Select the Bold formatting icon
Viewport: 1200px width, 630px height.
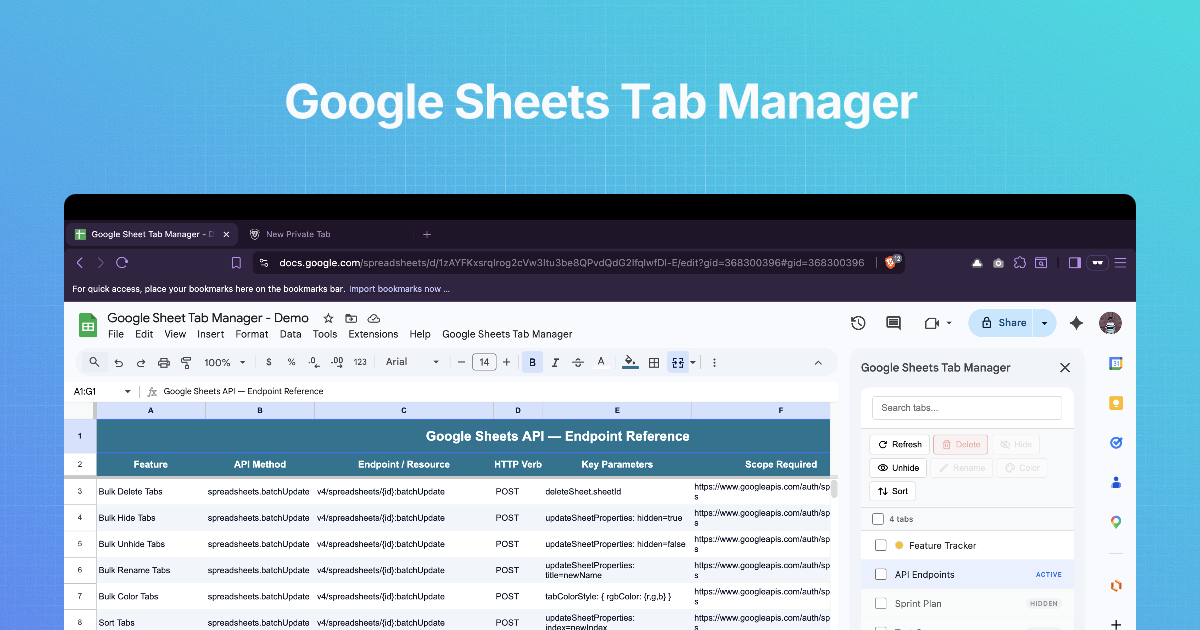tap(532, 362)
